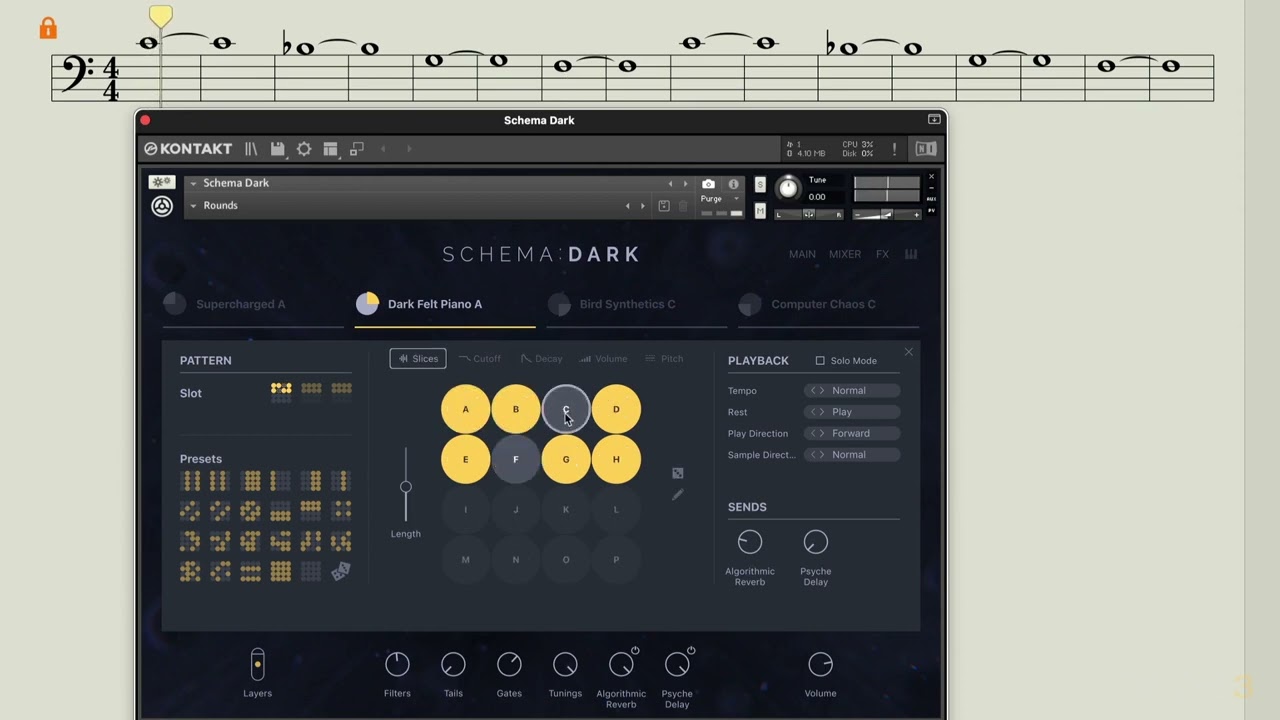Select the Cutoff pattern mode

tap(480, 359)
